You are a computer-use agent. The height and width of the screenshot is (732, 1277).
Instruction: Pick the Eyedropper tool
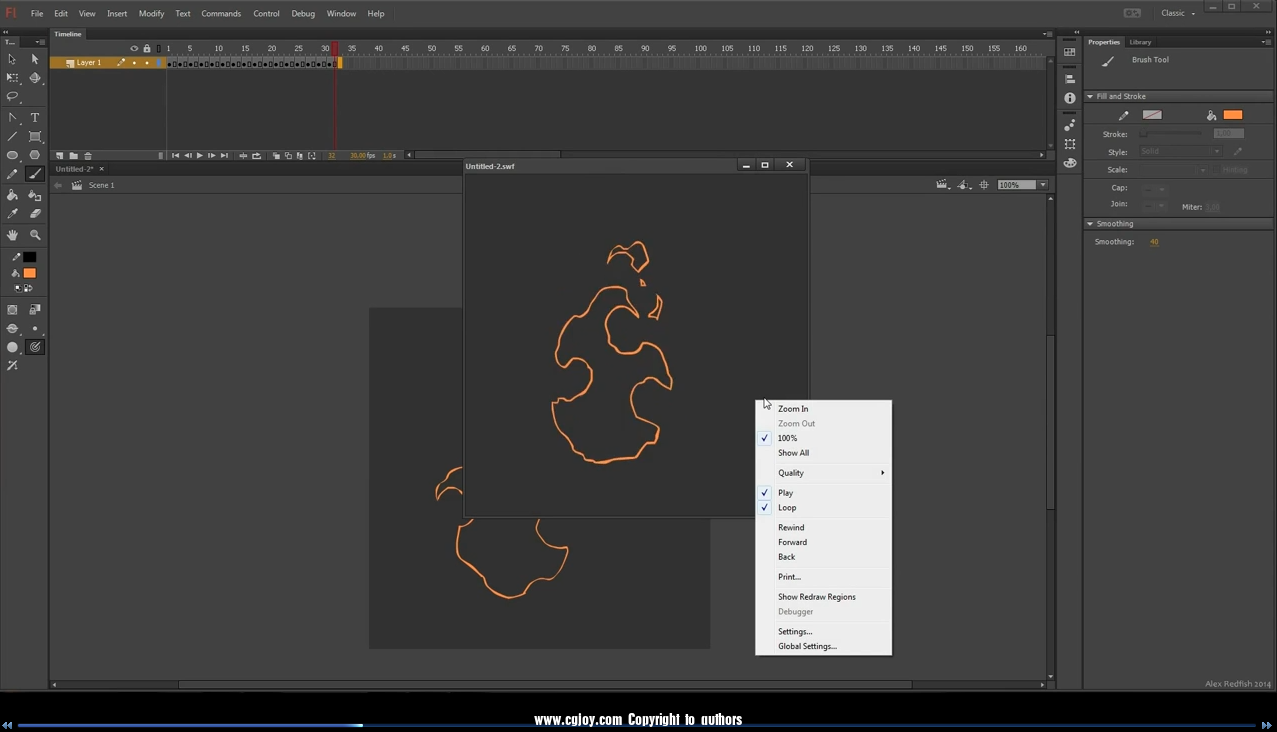coord(12,214)
